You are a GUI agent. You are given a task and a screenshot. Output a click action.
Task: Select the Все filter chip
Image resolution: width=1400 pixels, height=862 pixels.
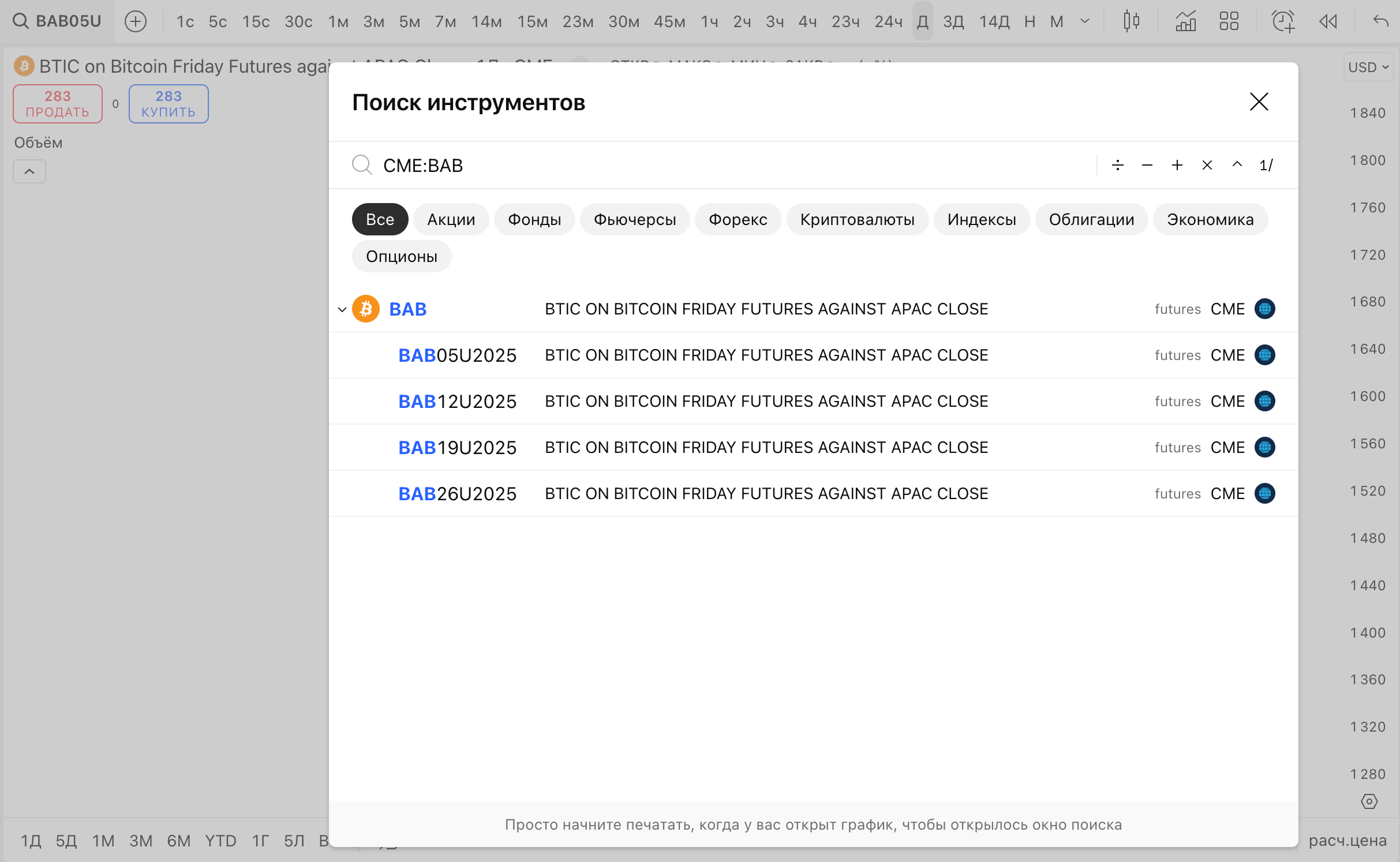point(380,219)
